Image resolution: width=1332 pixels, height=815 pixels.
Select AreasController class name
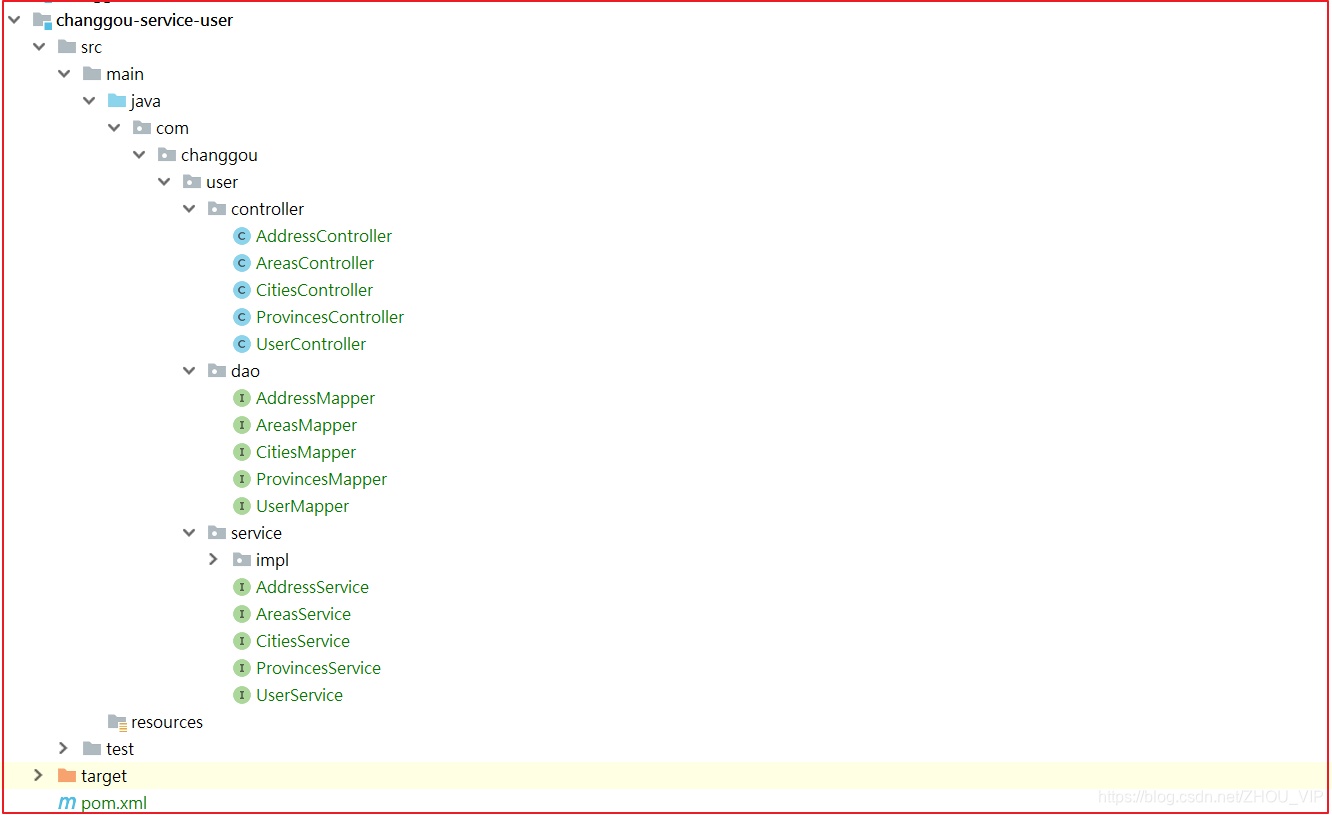pyautogui.click(x=315, y=263)
